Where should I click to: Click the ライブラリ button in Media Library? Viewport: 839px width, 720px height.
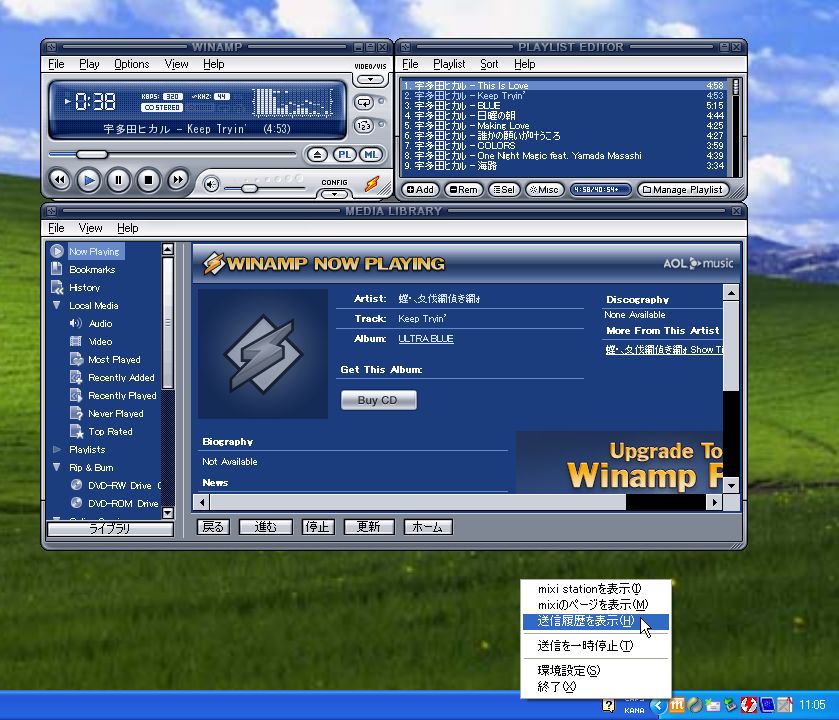tap(110, 529)
